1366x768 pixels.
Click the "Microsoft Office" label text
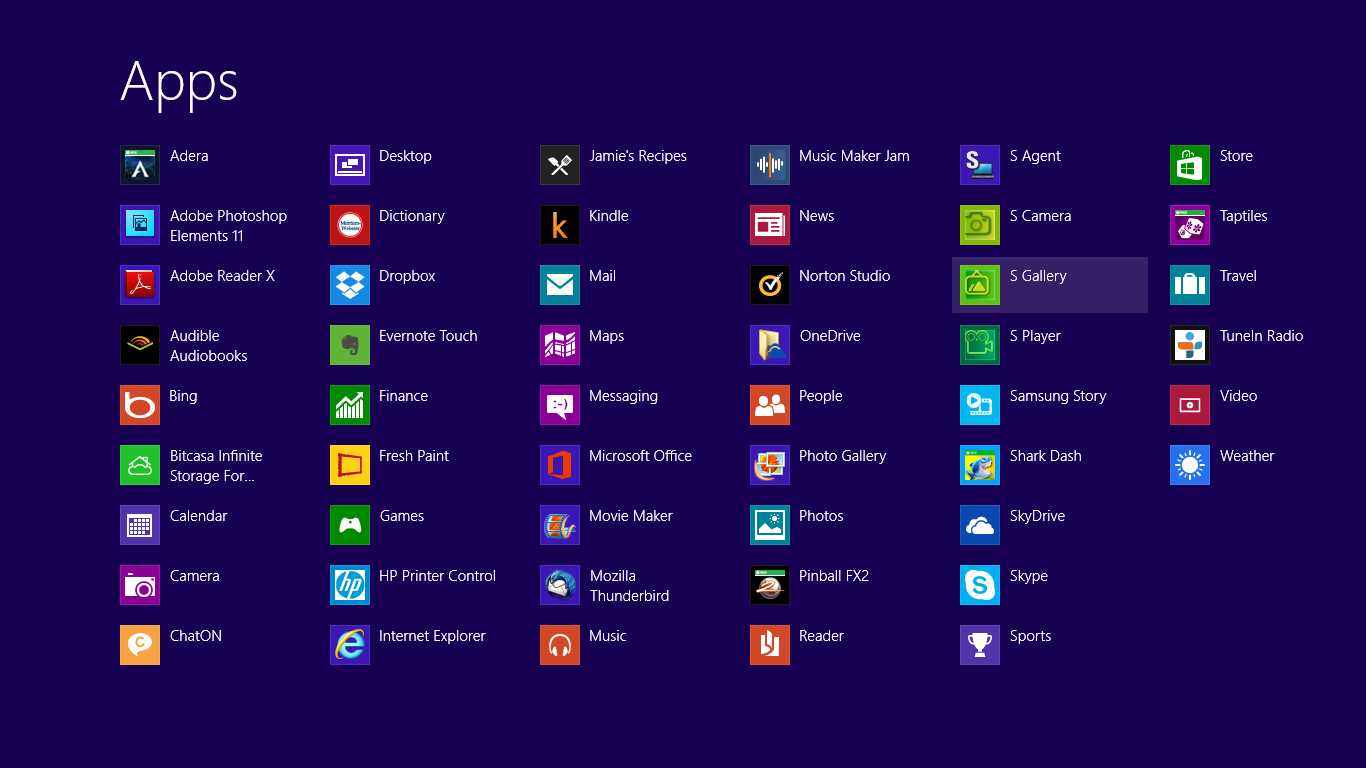[x=640, y=456]
